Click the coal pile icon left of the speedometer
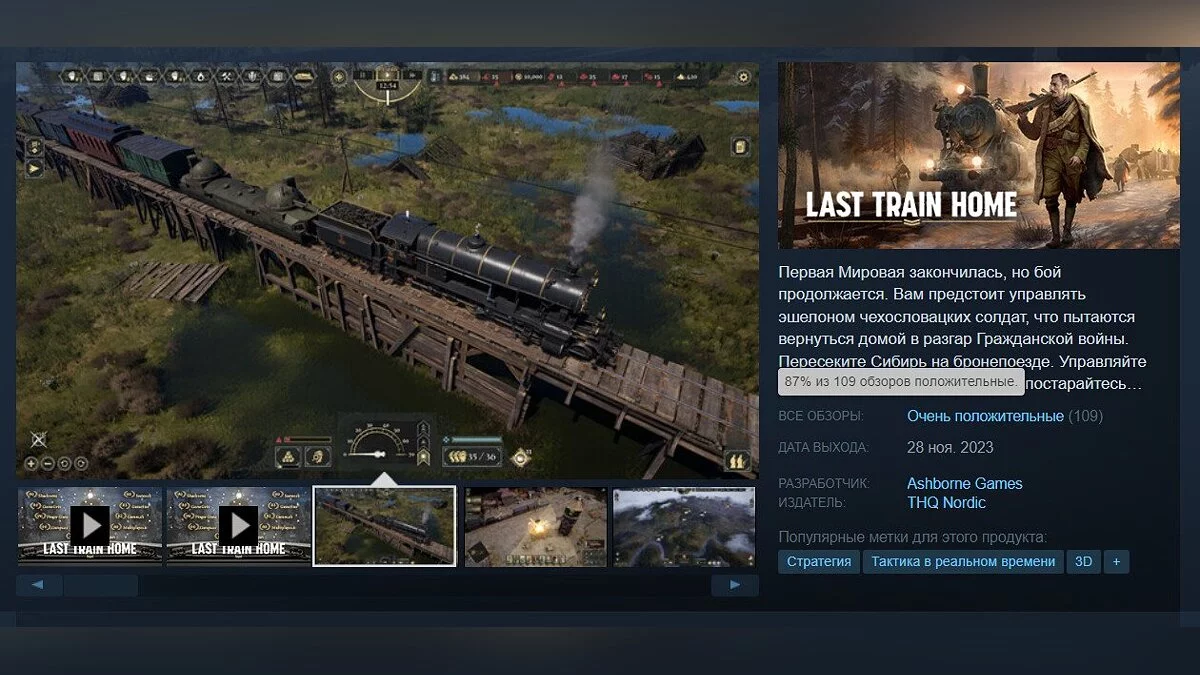This screenshot has height=675, width=1200. click(x=288, y=457)
